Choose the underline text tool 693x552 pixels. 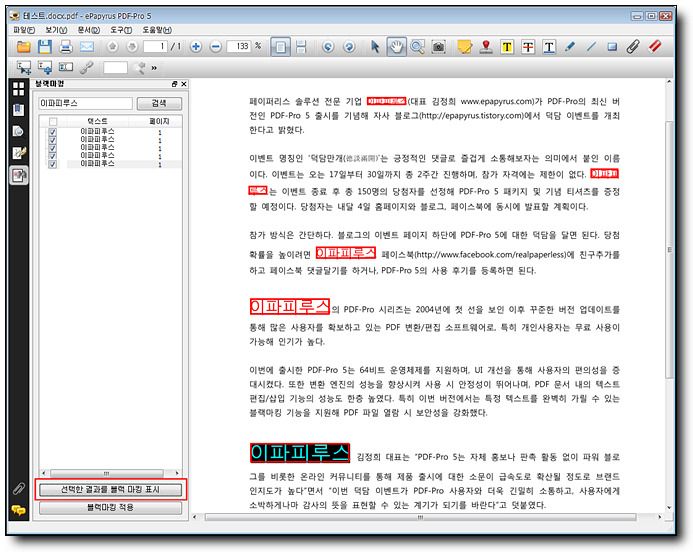tap(549, 46)
